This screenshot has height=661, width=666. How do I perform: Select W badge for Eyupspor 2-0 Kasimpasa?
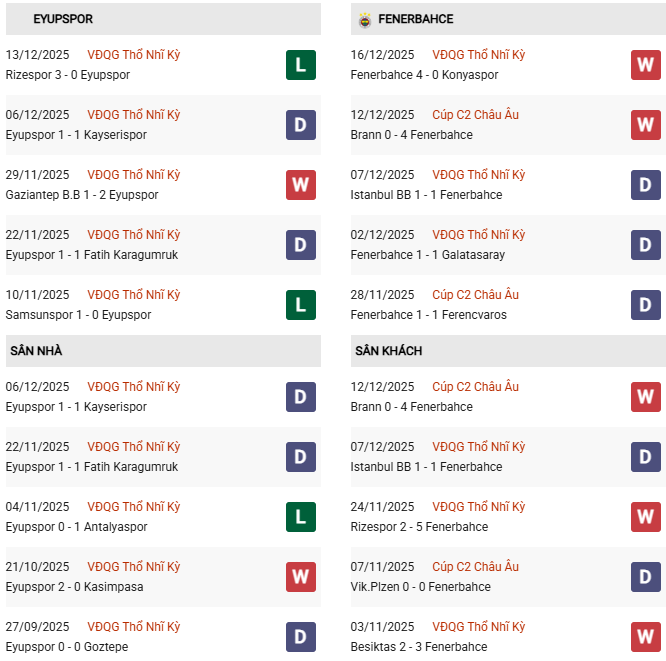(300, 577)
